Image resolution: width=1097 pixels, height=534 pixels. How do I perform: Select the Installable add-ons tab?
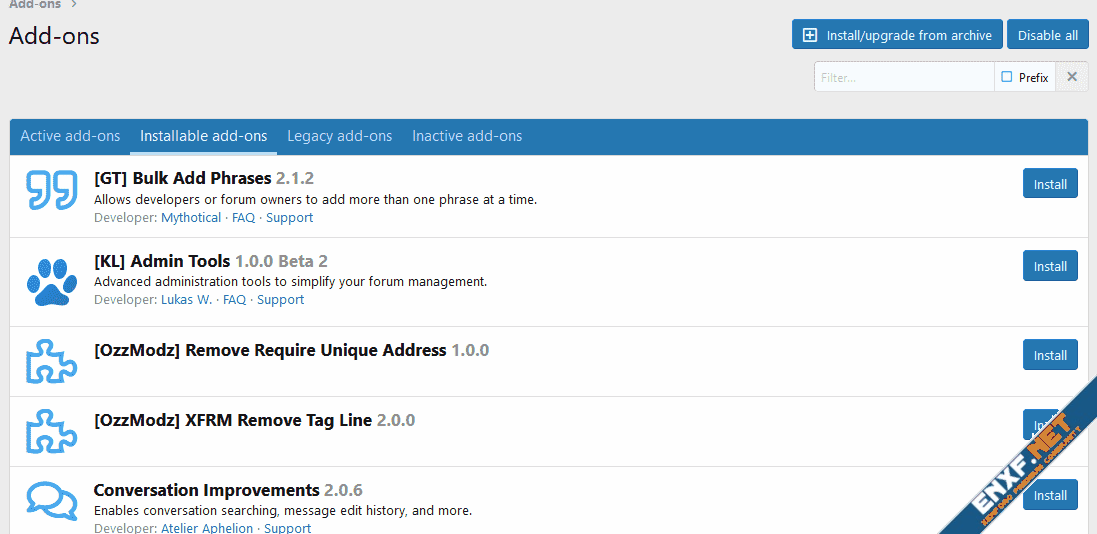point(203,136)
